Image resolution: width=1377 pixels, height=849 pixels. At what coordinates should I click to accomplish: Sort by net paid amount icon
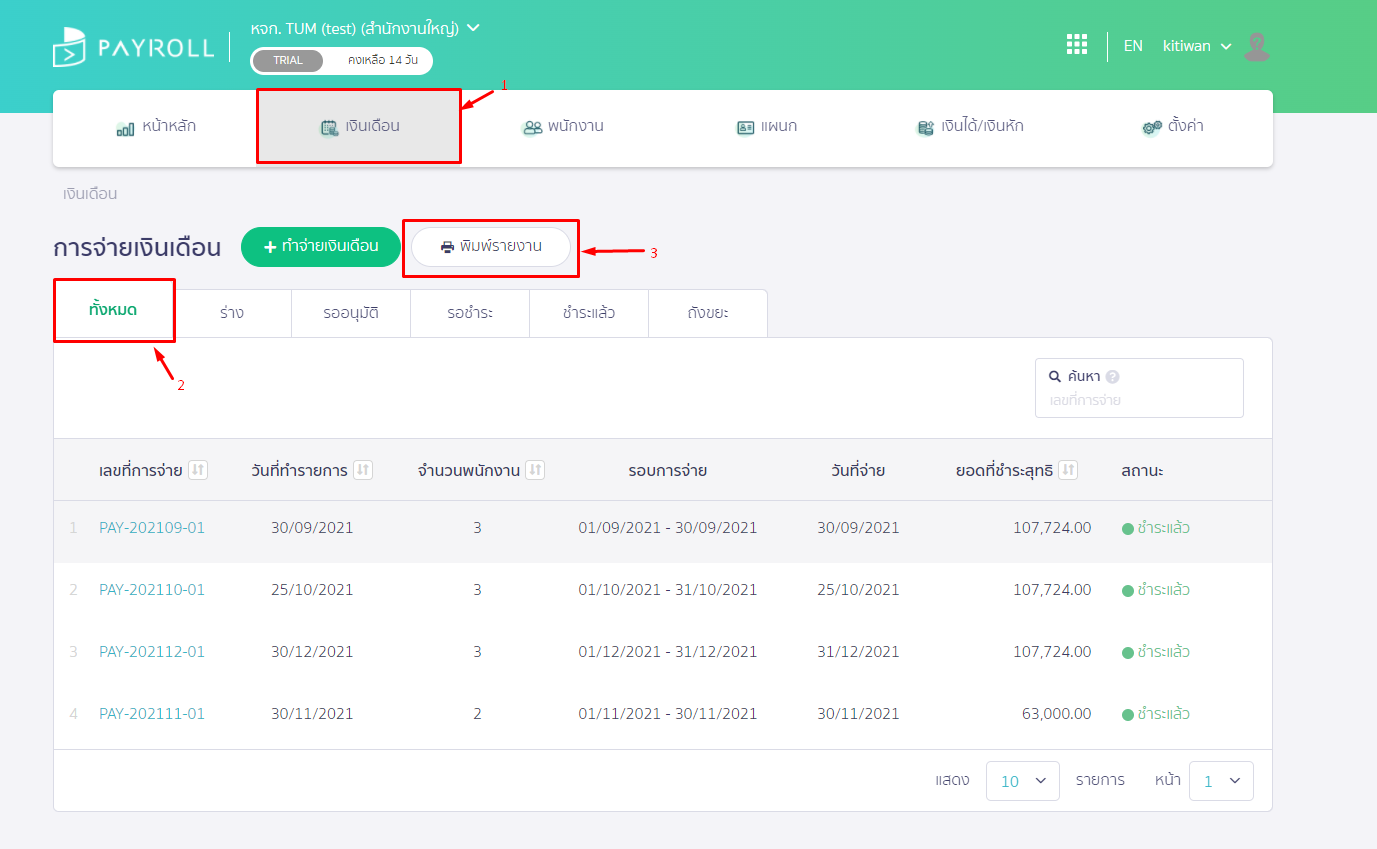point(1068,470)
